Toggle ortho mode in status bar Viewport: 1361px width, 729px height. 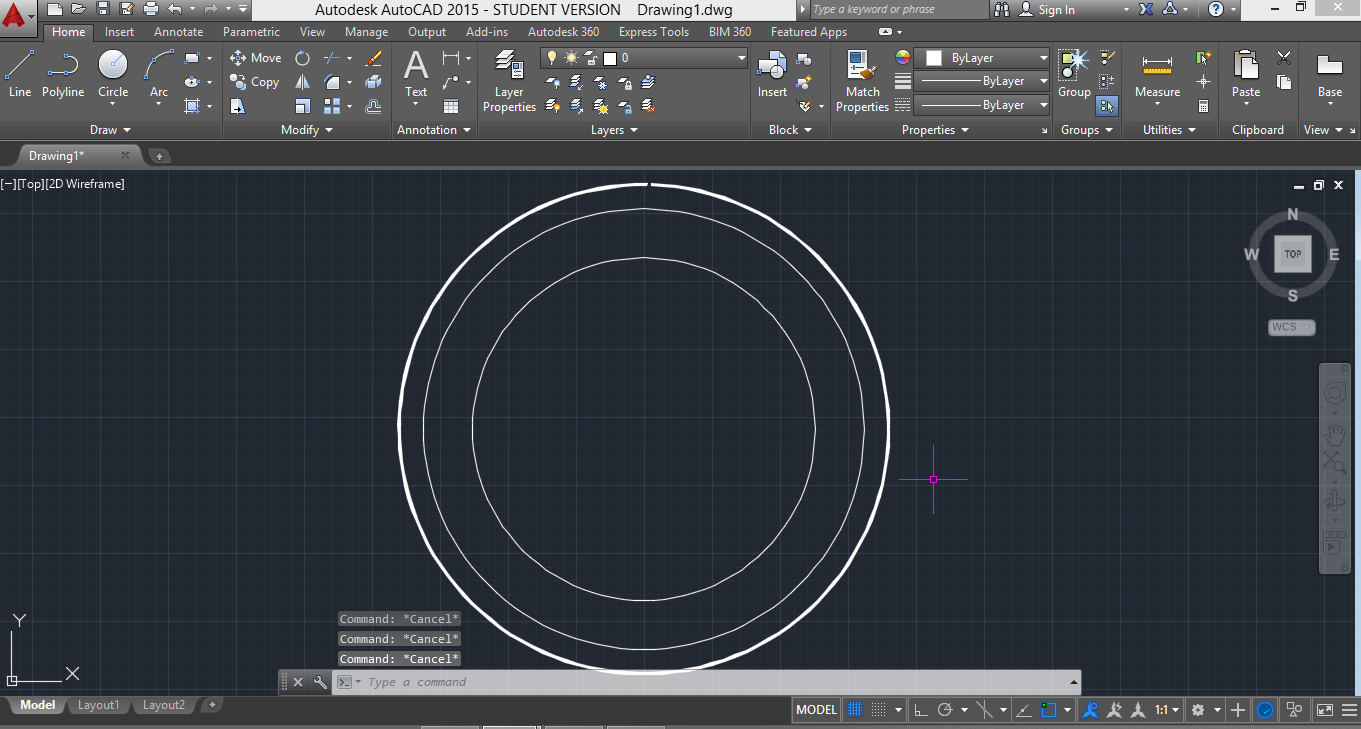coord(921,710)
